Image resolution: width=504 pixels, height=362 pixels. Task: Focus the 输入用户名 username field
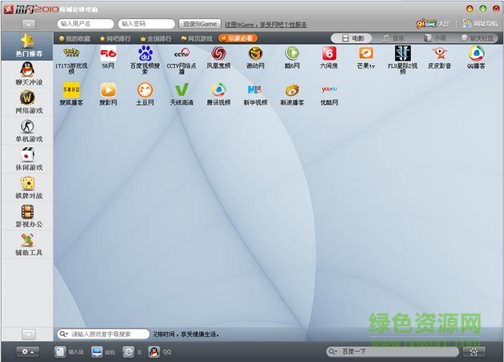click(85, 24)
